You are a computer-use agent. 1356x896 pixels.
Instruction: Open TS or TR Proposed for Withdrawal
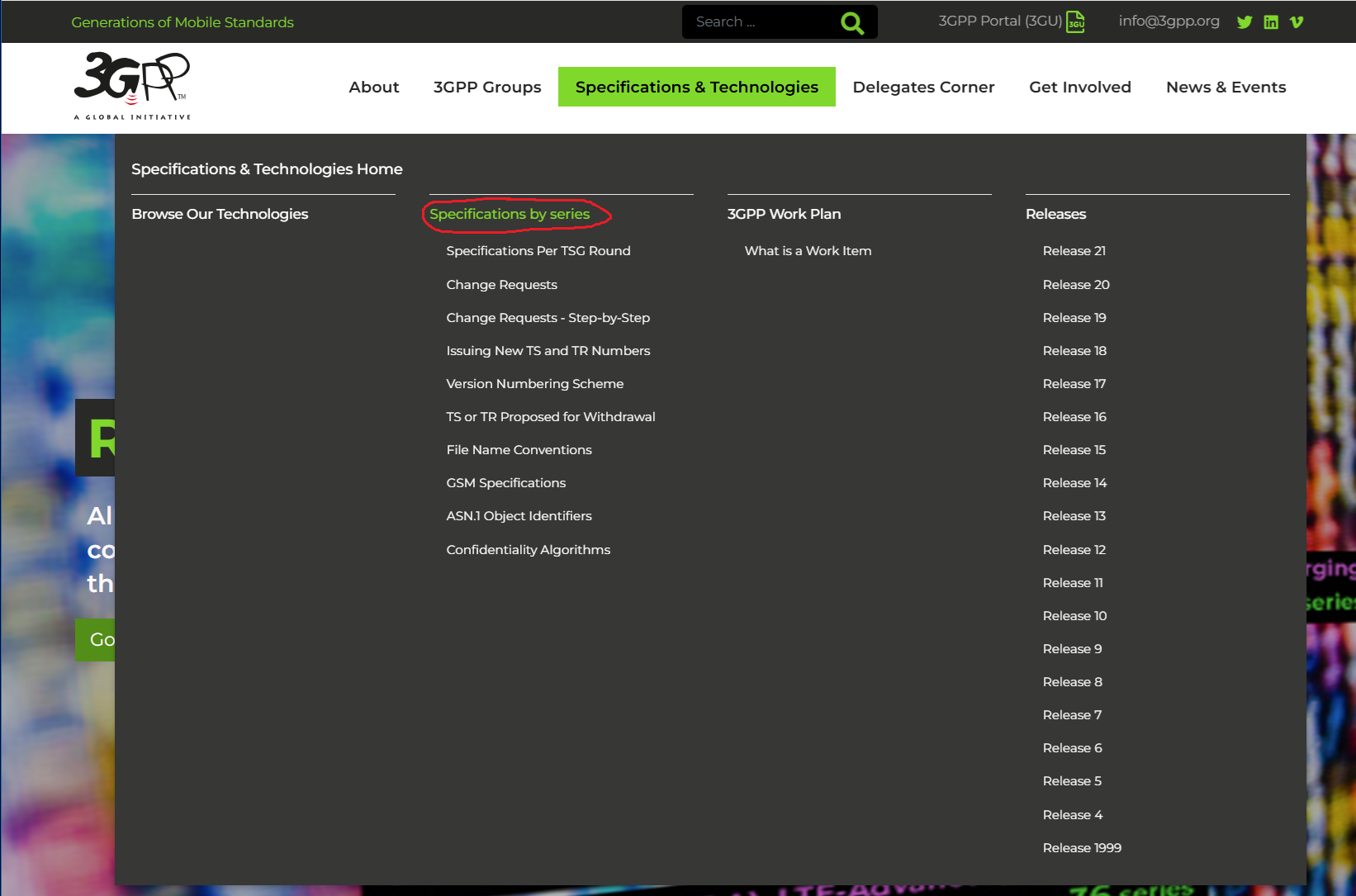[551, 417]
